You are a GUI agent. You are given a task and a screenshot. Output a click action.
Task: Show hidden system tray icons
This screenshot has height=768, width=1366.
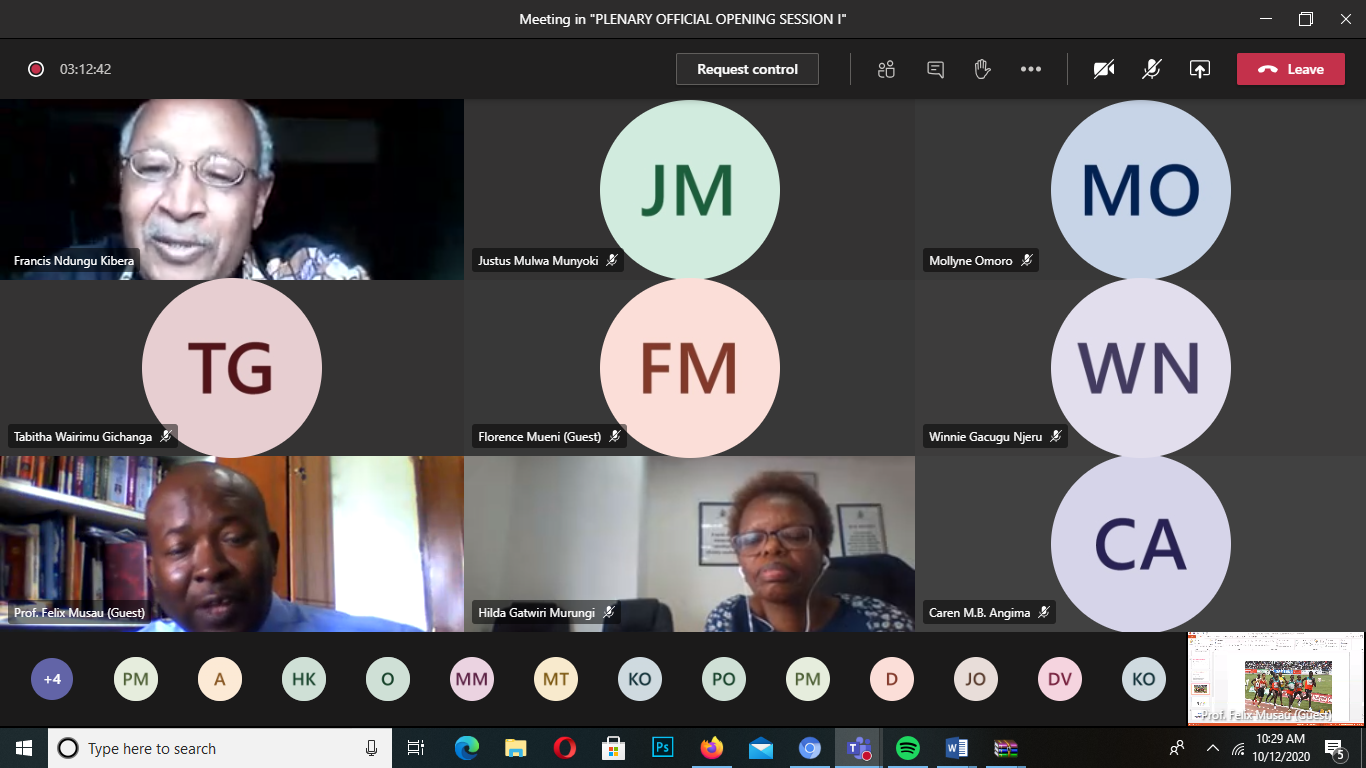[x=1213, y=748]
